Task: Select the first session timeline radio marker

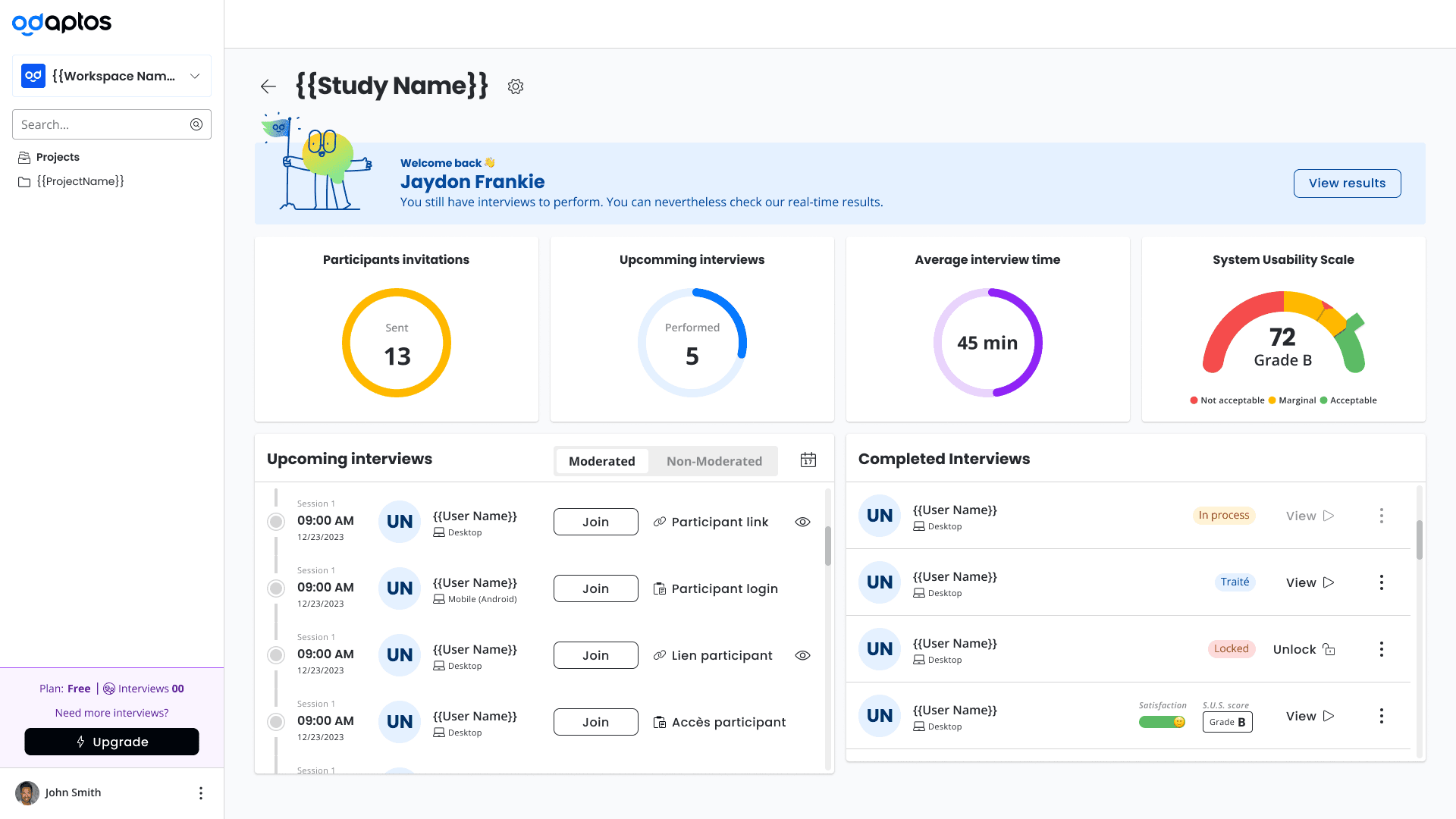Action: point(276,522)
